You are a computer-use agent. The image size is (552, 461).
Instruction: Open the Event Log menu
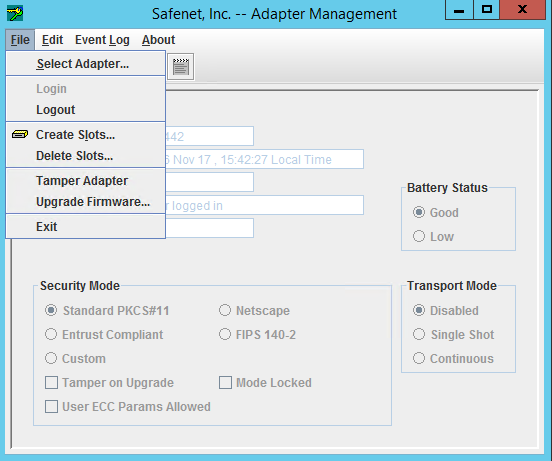[x=102, y=40]
